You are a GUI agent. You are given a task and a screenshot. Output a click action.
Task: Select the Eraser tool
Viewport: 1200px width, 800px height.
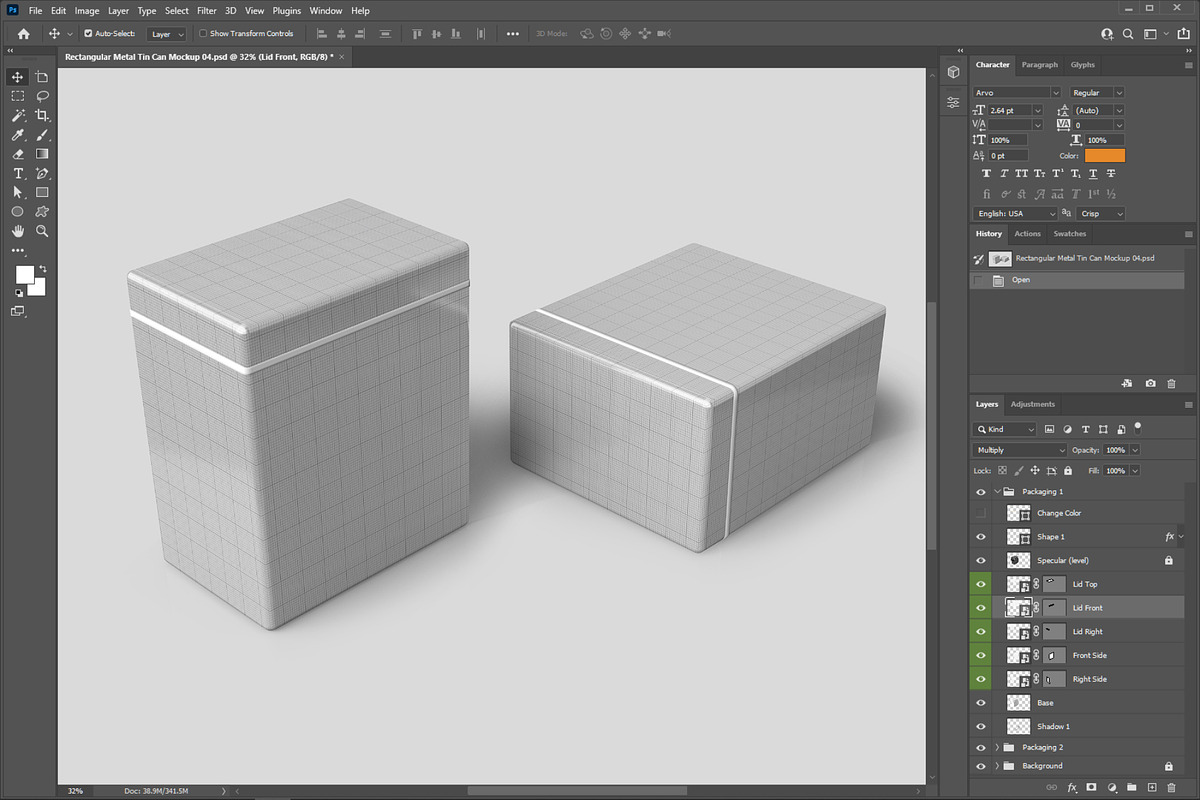pos(18,154)
